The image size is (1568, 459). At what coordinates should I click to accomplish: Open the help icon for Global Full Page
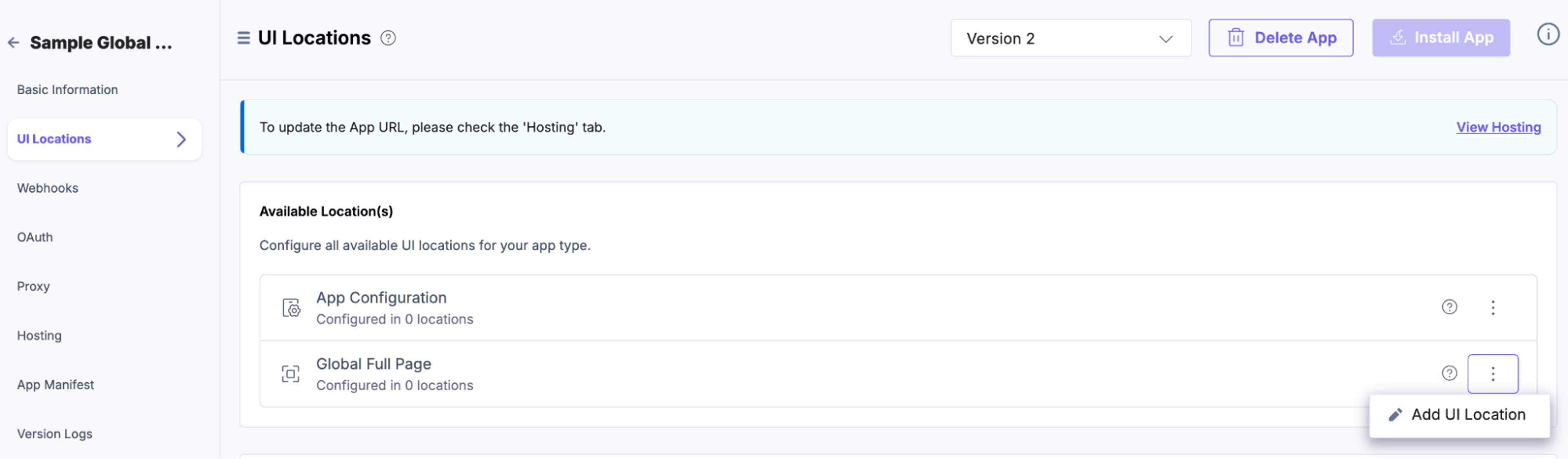[x=1449, y=373]
